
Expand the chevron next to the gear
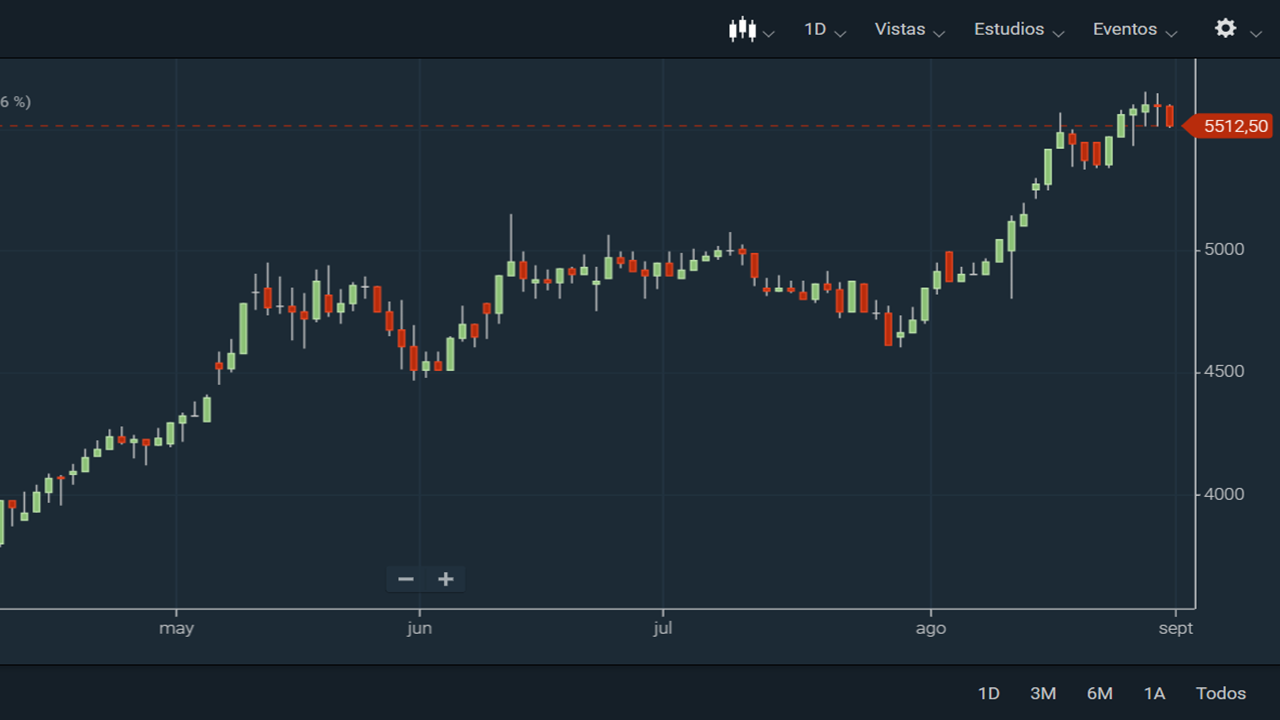coord(1256,34)
